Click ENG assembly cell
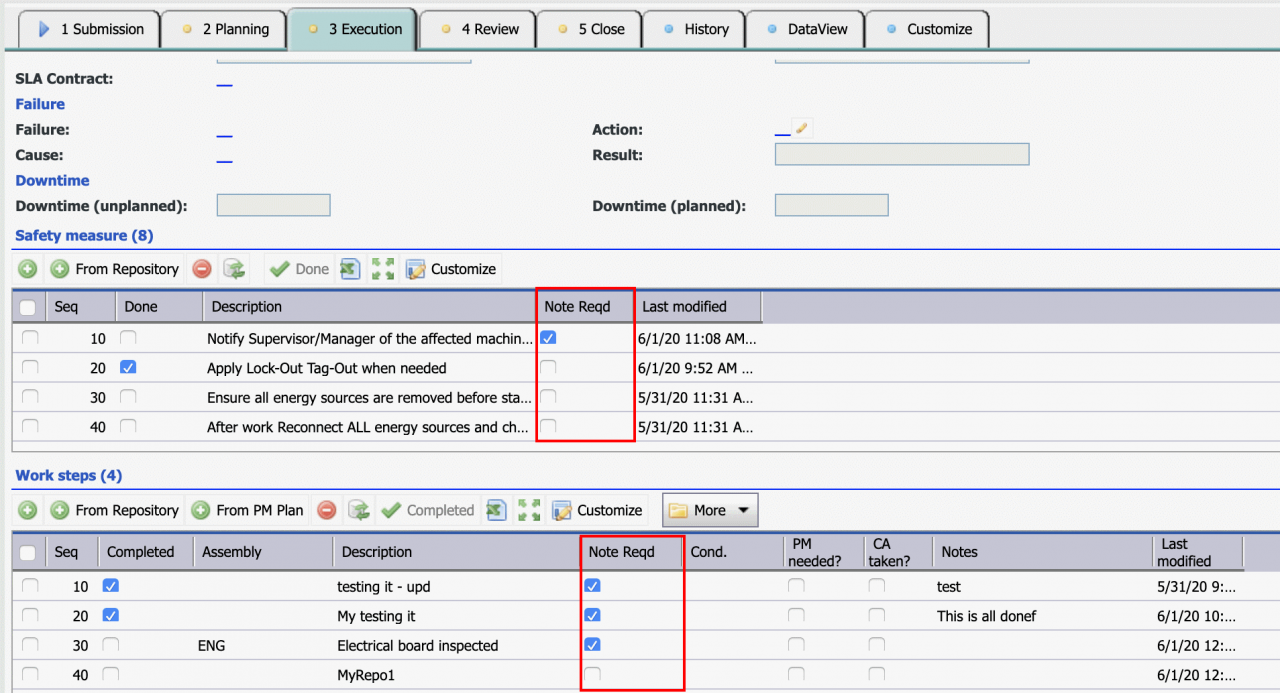This screenshot has height=693, width=1280. pos(211,646)
